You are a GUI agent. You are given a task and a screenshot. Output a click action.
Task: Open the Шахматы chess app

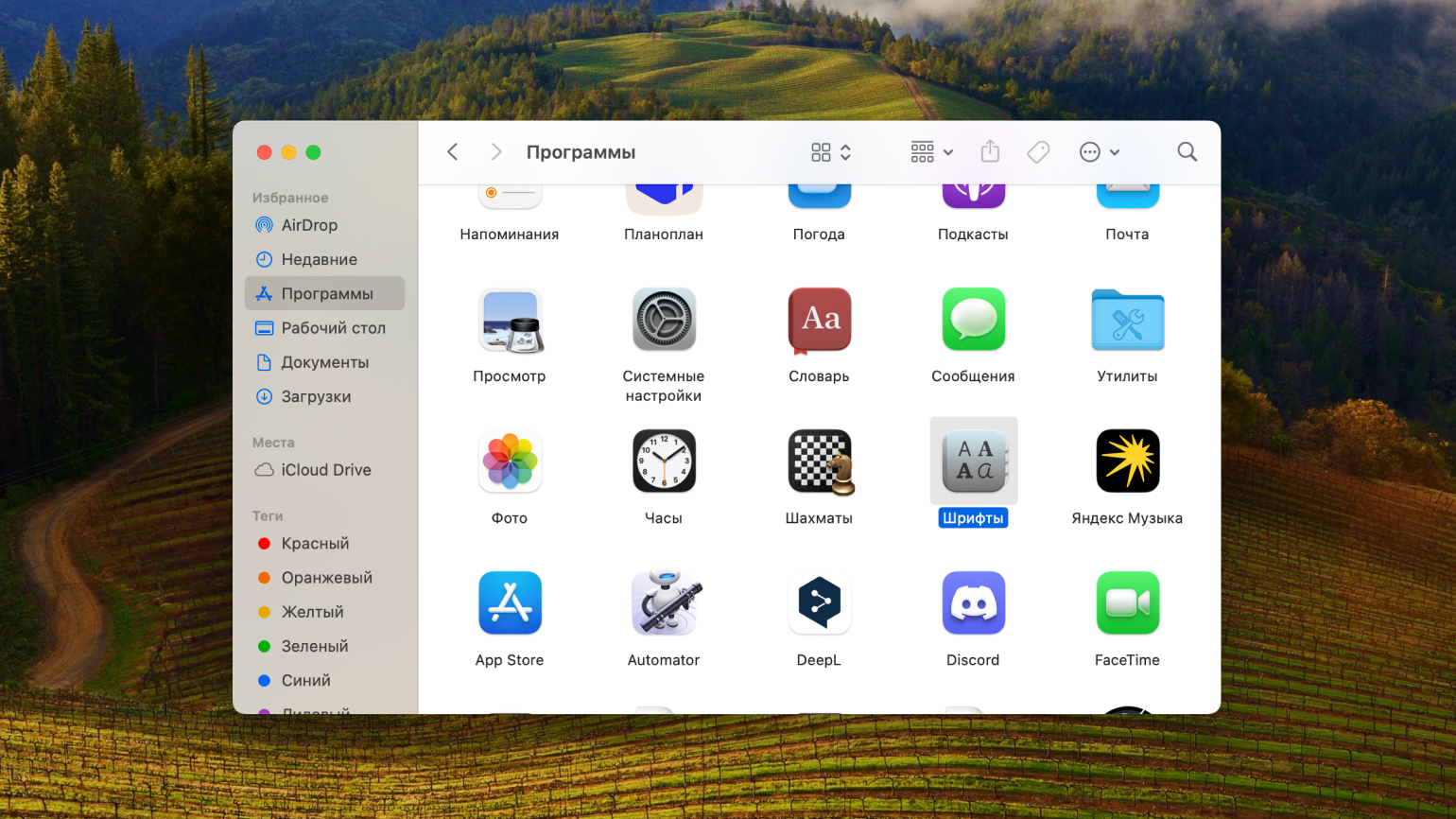click(819, 462)
